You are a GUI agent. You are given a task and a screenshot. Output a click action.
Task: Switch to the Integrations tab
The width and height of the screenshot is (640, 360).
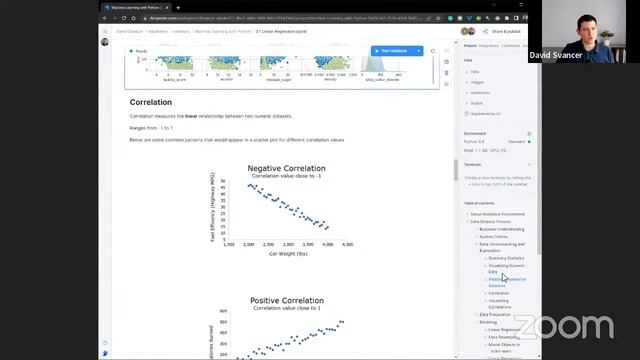(489, 46)
